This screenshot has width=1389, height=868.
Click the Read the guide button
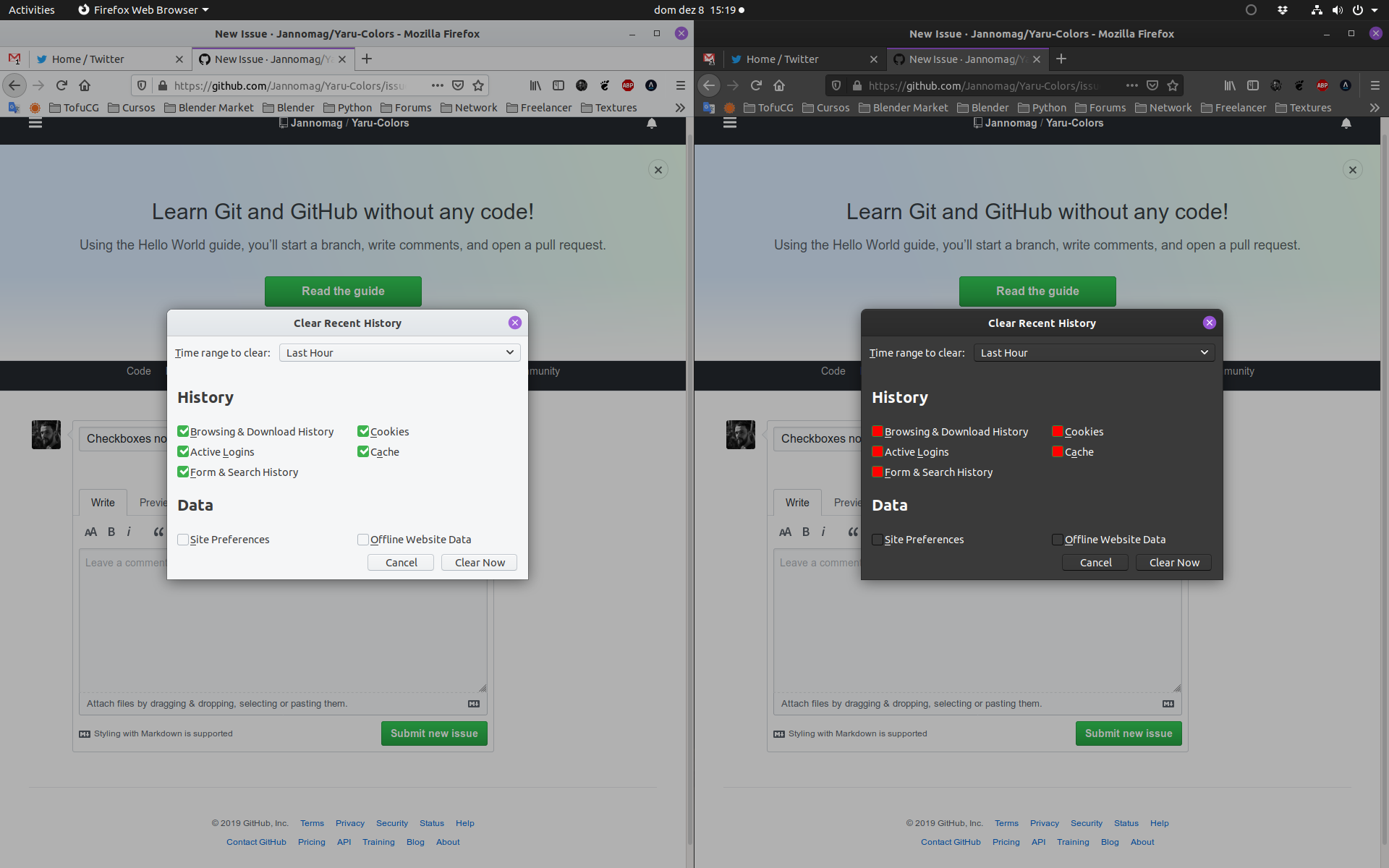coord(343,291)
